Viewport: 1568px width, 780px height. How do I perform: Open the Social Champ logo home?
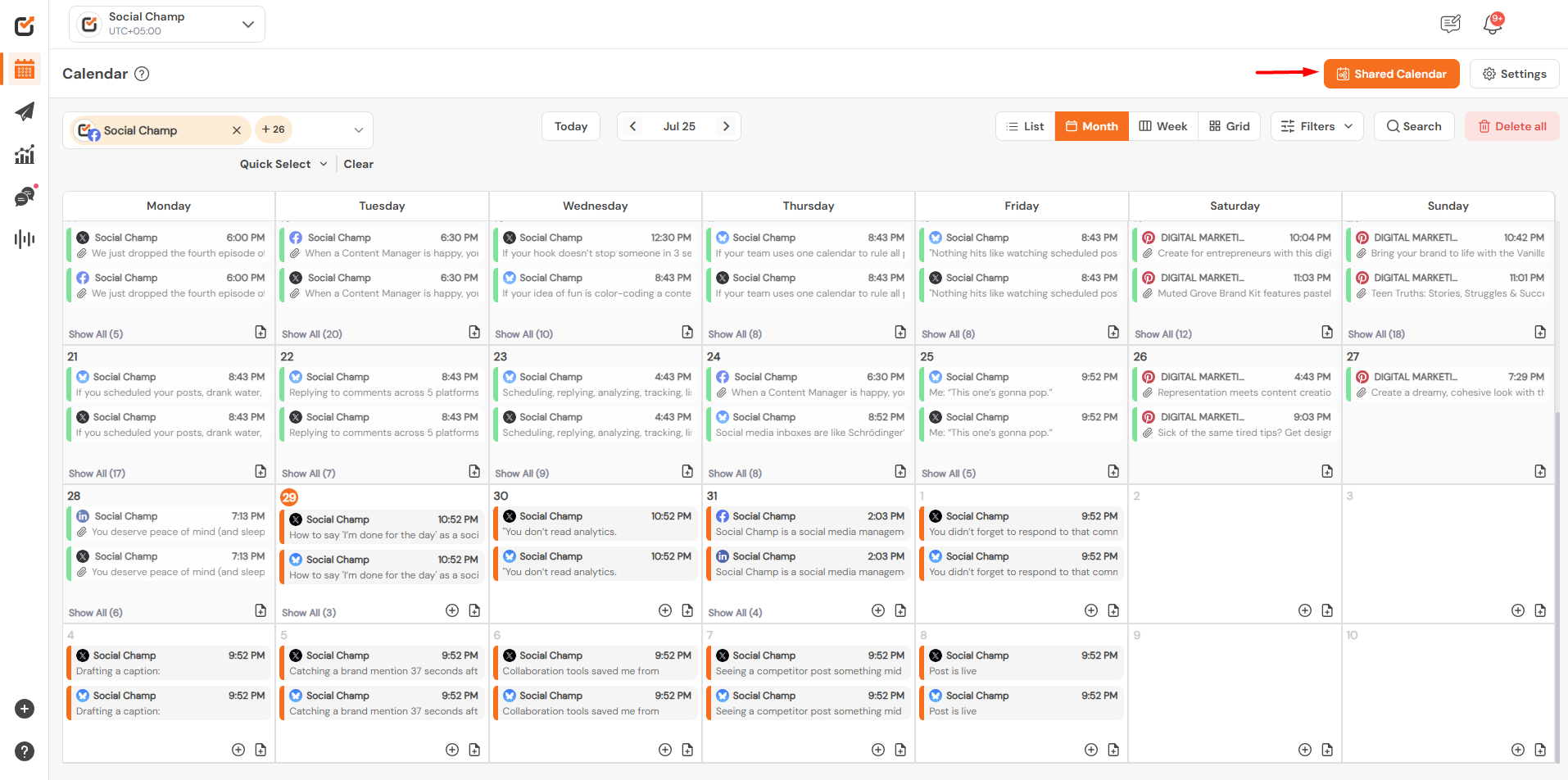pyautogui.click(x=25, y=25)
